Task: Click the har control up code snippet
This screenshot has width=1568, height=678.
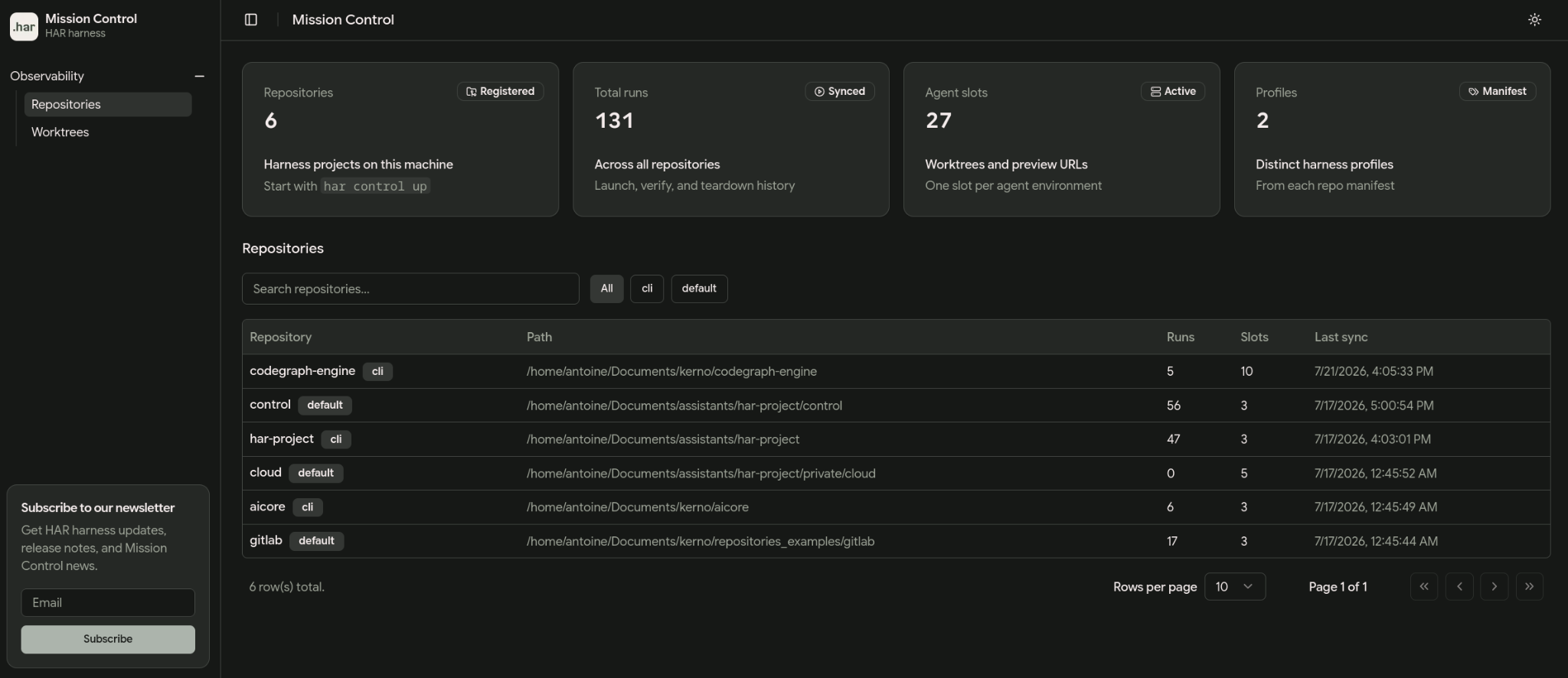Action: 375,187
